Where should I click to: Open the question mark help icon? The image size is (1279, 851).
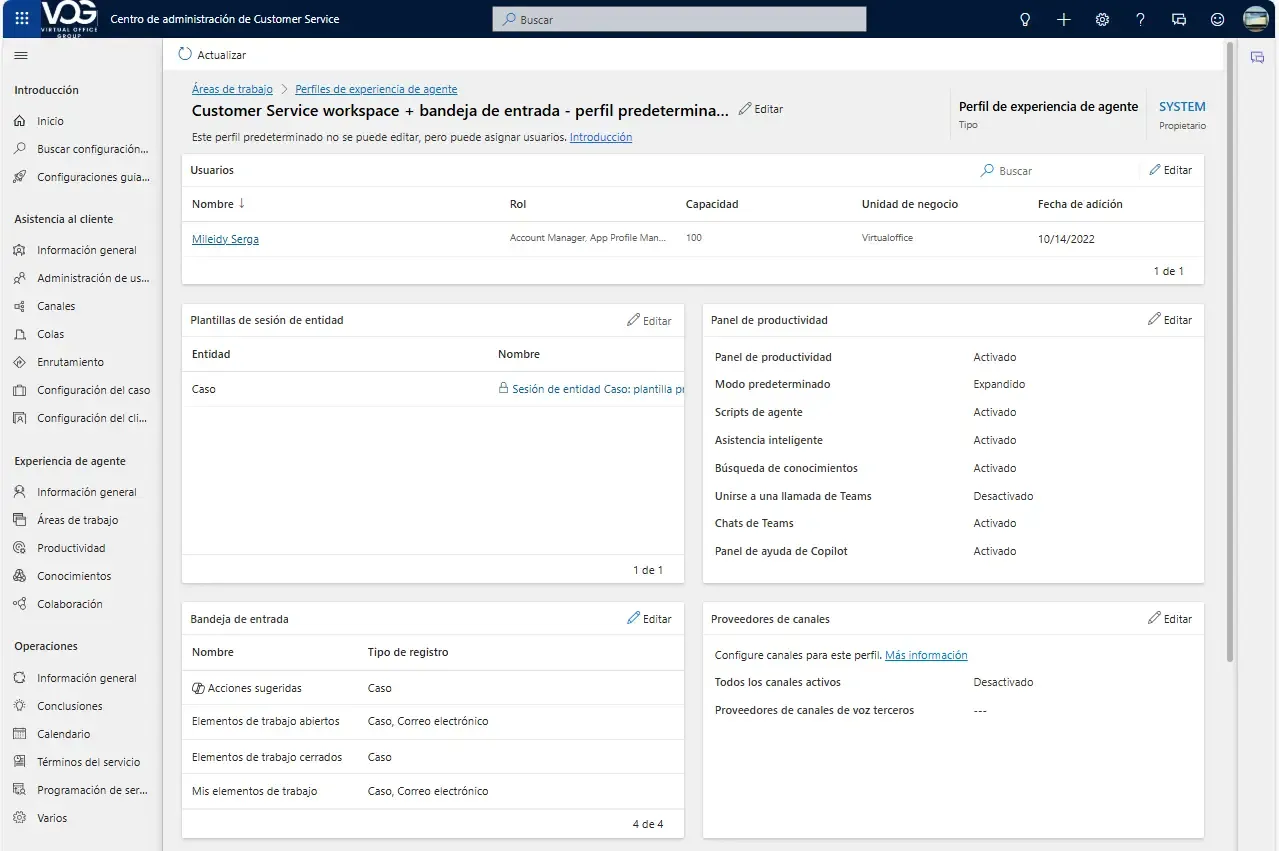tap(1140, 19)
